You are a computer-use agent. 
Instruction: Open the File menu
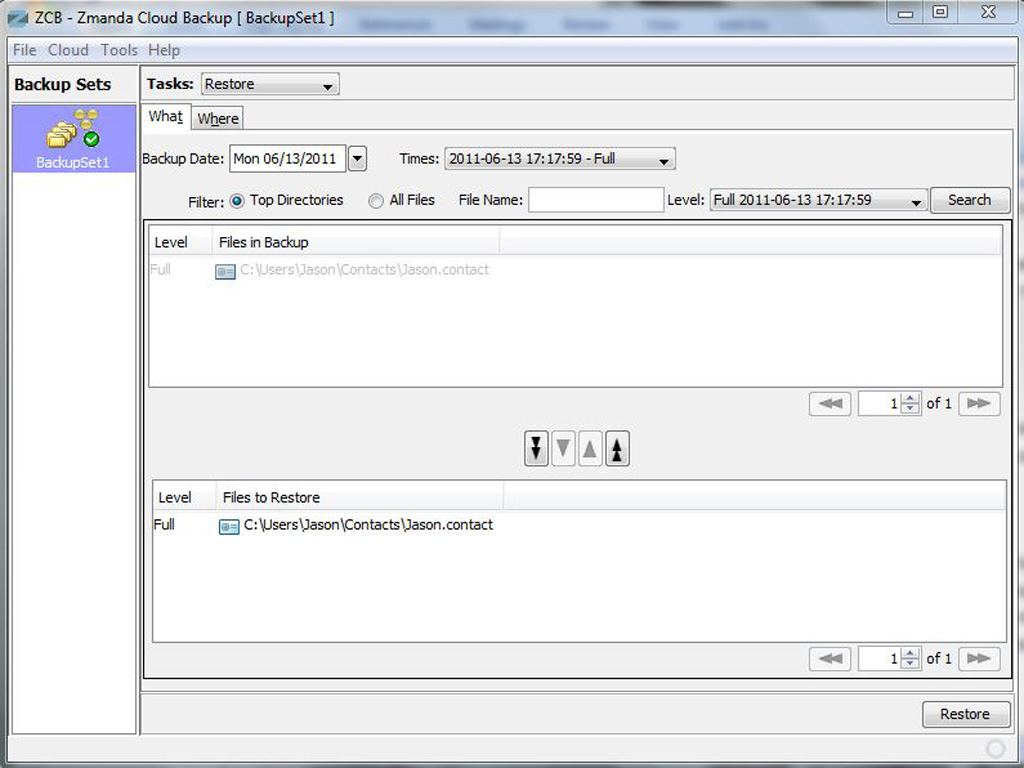25,50
